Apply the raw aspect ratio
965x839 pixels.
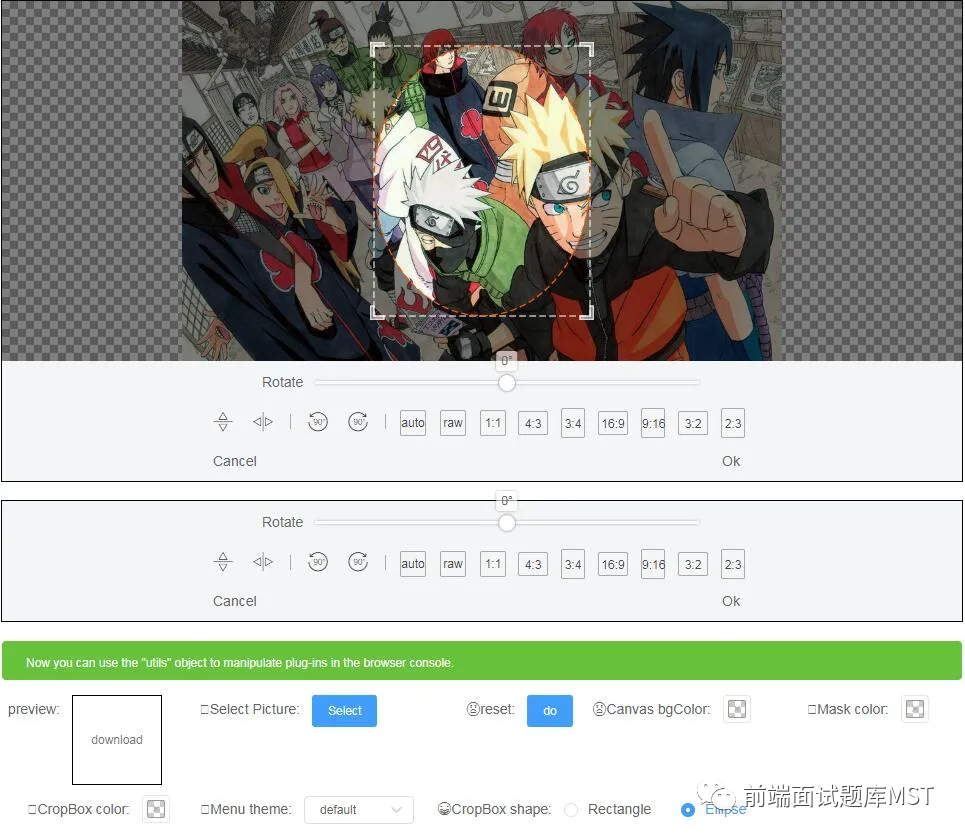point(452,422)
